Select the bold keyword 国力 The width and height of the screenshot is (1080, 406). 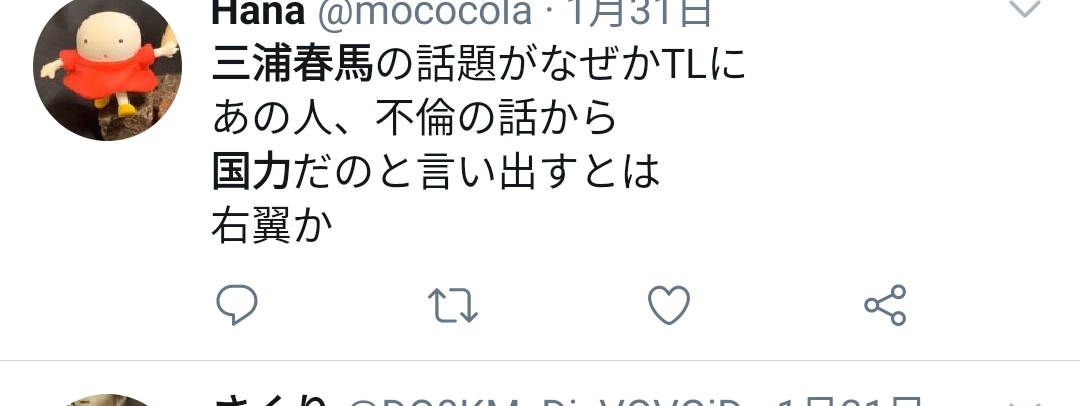pyautogui.click(x=252, y=172)
